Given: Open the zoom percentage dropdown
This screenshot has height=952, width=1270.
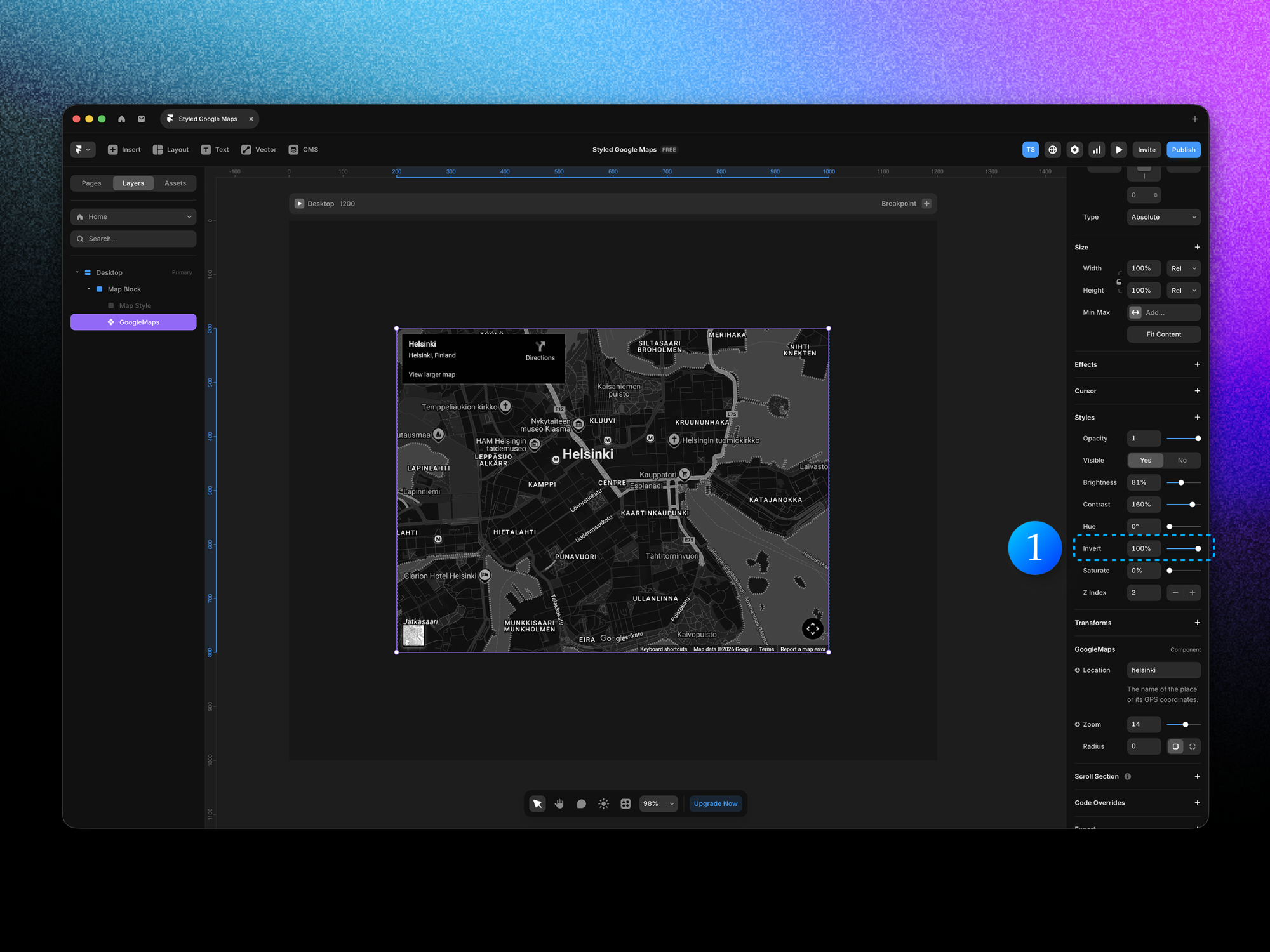Looking at the screenshot, I should pos(658,803).
